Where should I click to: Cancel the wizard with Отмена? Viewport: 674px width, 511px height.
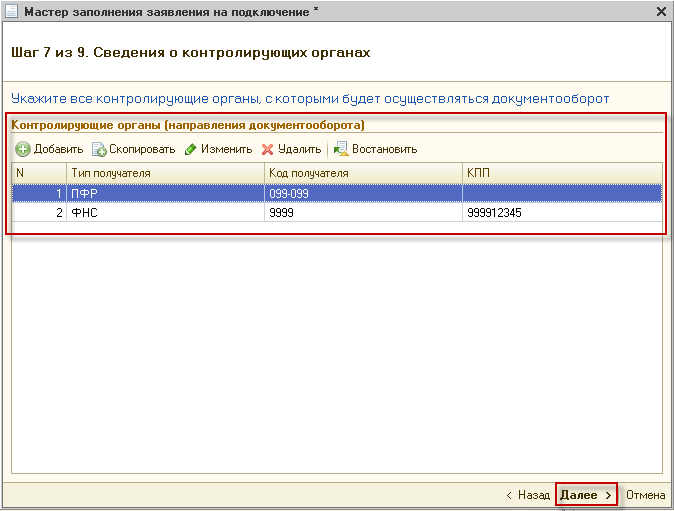(646, 495)
